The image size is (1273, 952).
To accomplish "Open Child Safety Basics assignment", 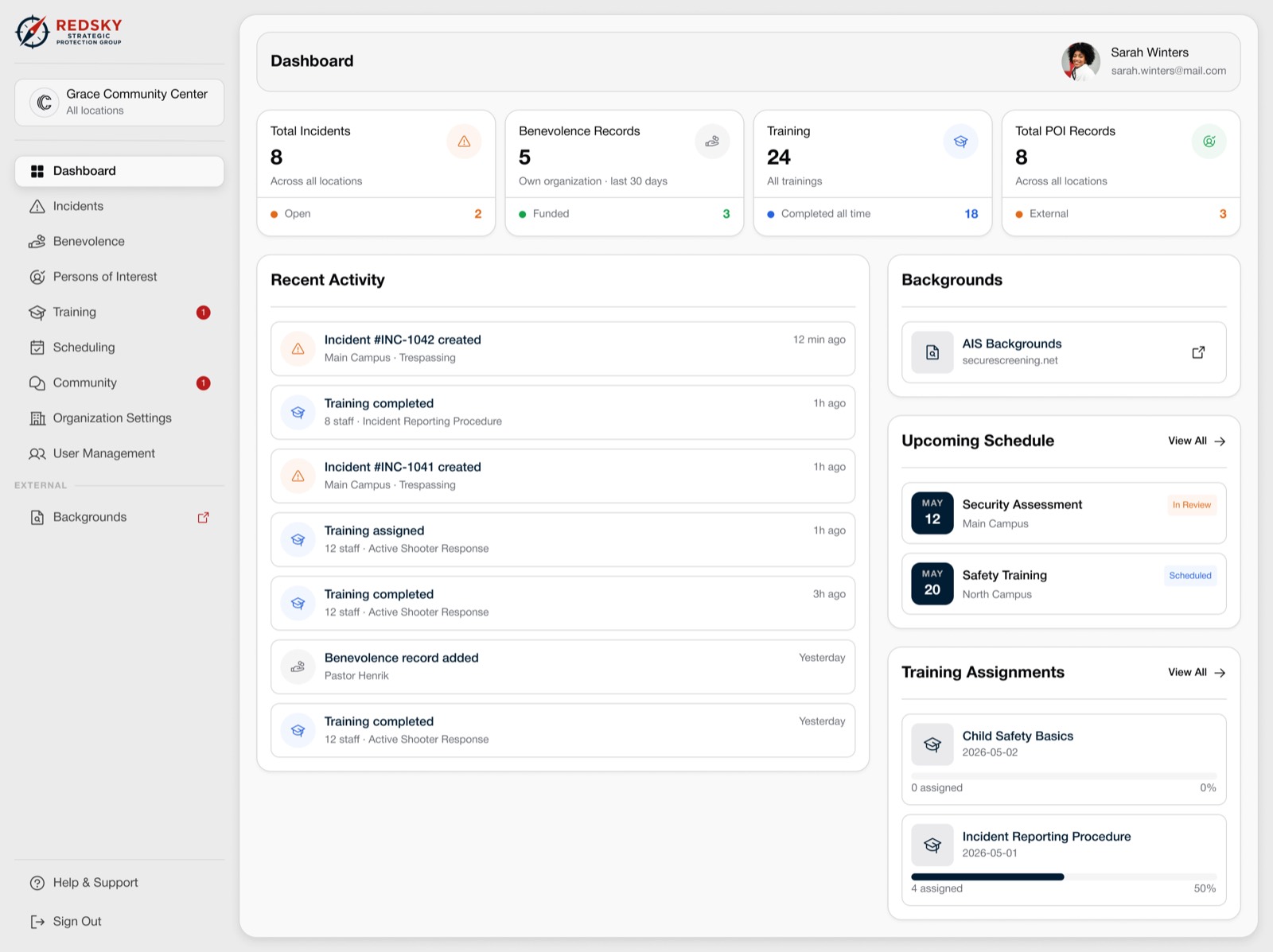I will click(1064, 760).
